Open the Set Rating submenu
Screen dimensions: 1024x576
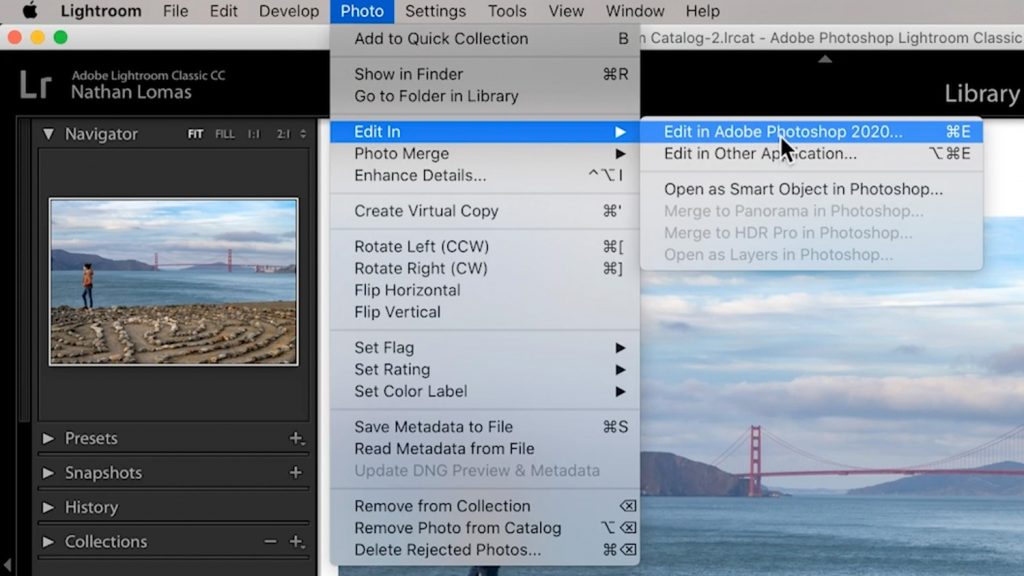[485, 370]
